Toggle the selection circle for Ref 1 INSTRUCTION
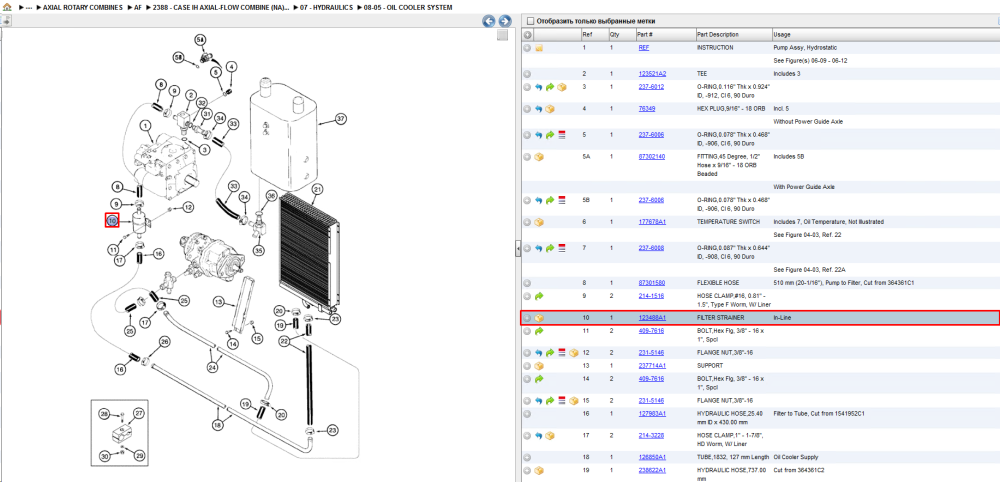 click(527, 48)
